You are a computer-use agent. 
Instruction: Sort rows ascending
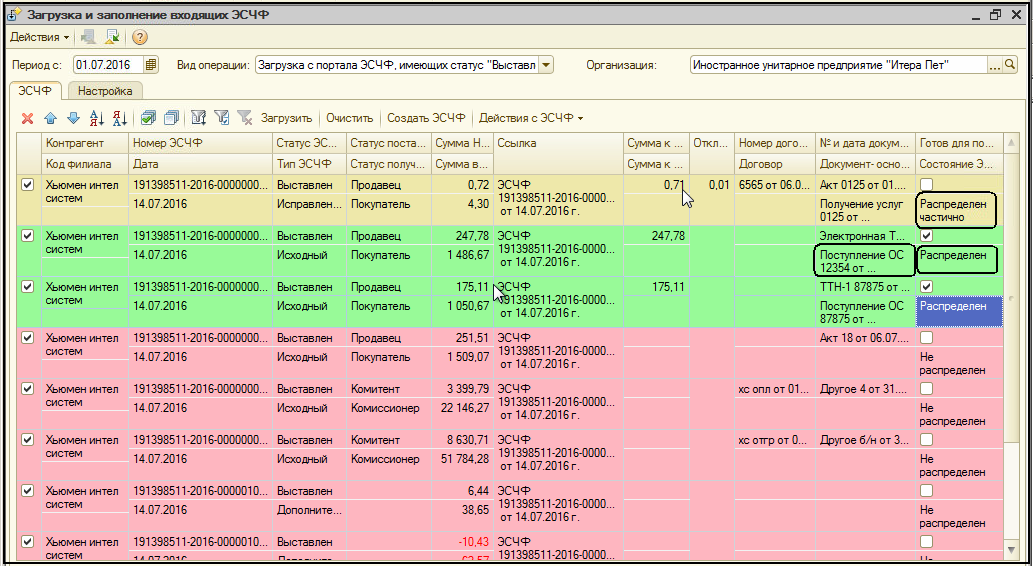(96, 118)
